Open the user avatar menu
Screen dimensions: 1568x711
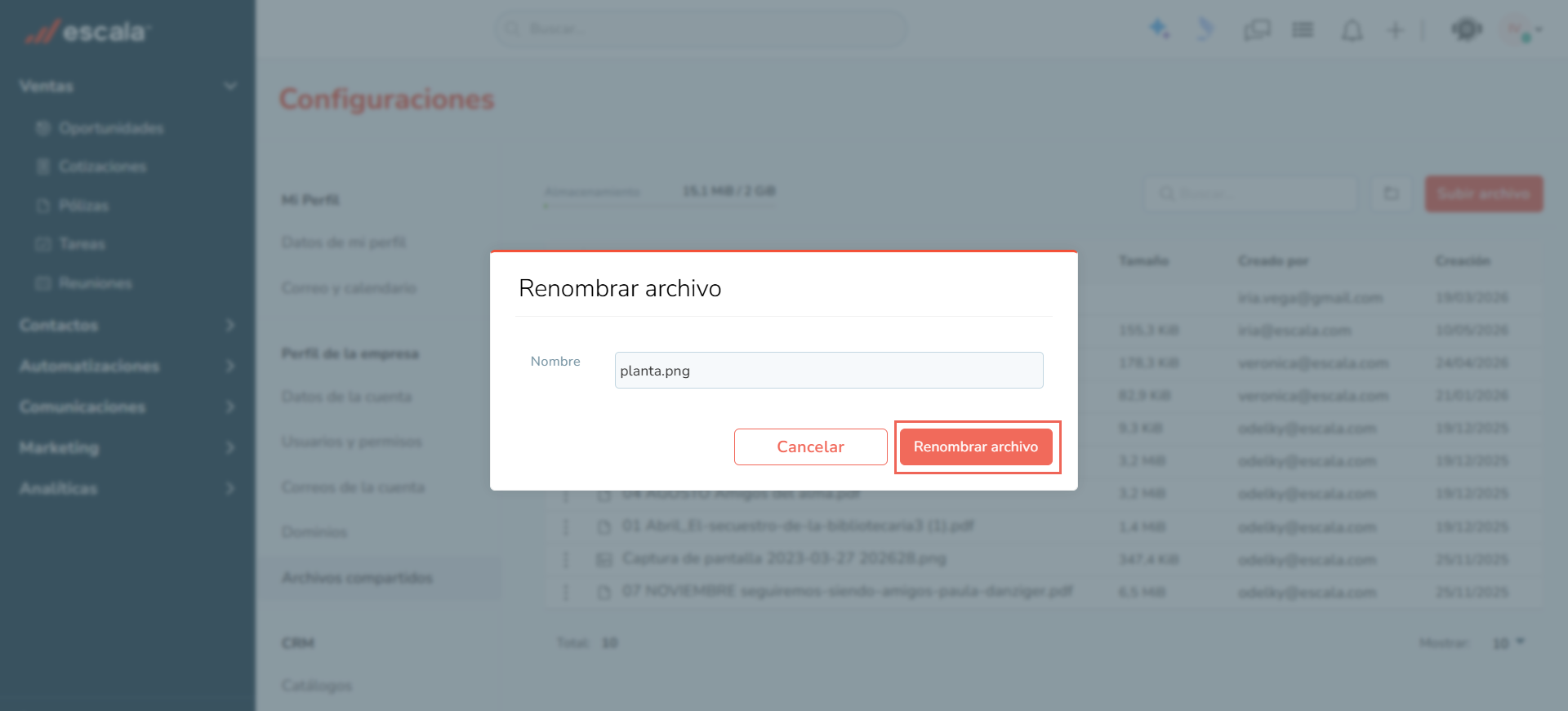click(x=1521, y=30)
